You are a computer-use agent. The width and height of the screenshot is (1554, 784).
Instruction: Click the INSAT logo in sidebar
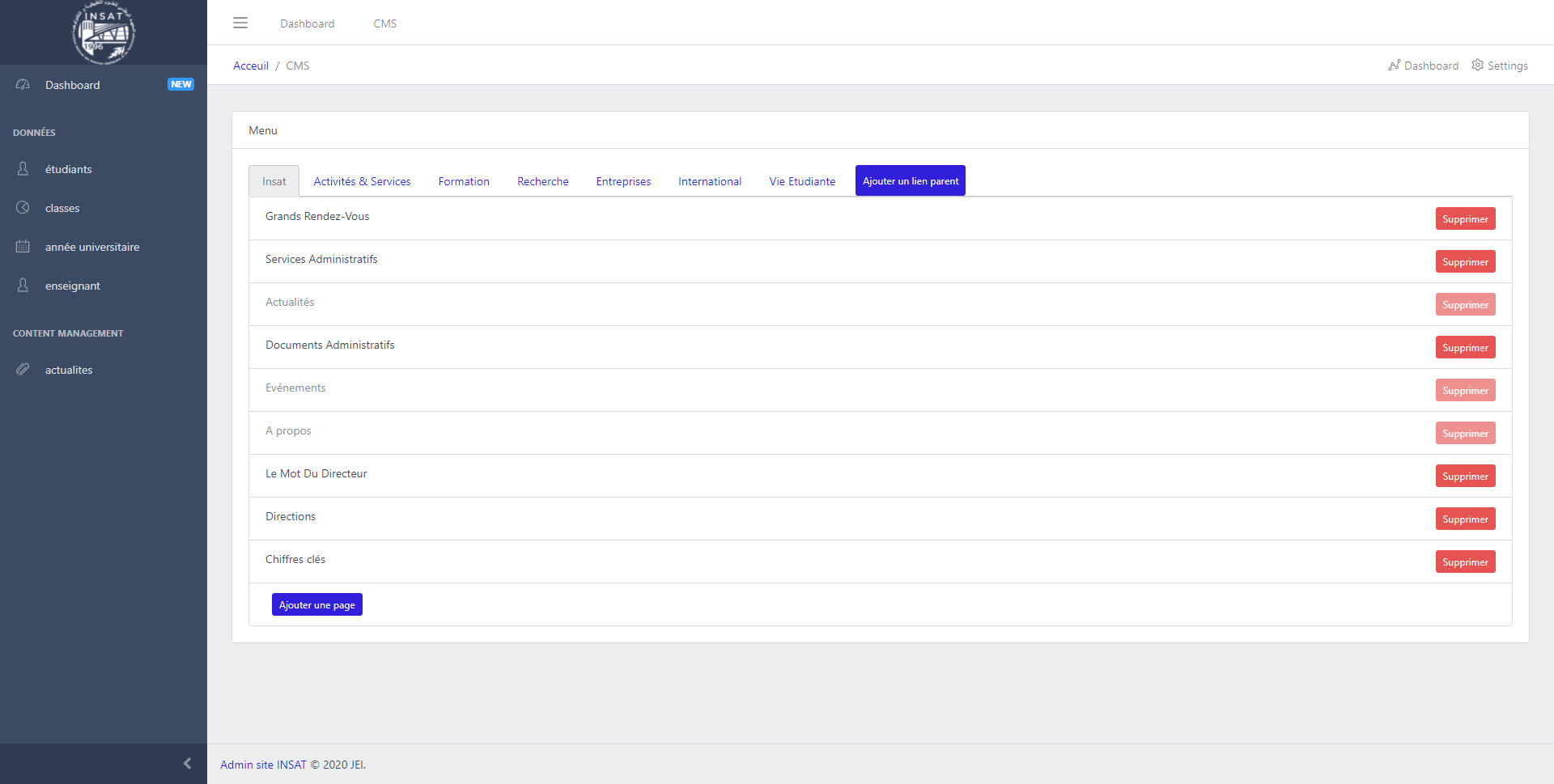coord(104,32)
